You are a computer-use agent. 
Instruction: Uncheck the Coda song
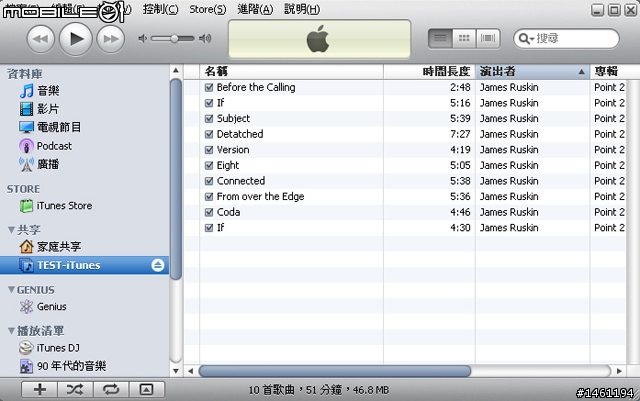[209, 212]
